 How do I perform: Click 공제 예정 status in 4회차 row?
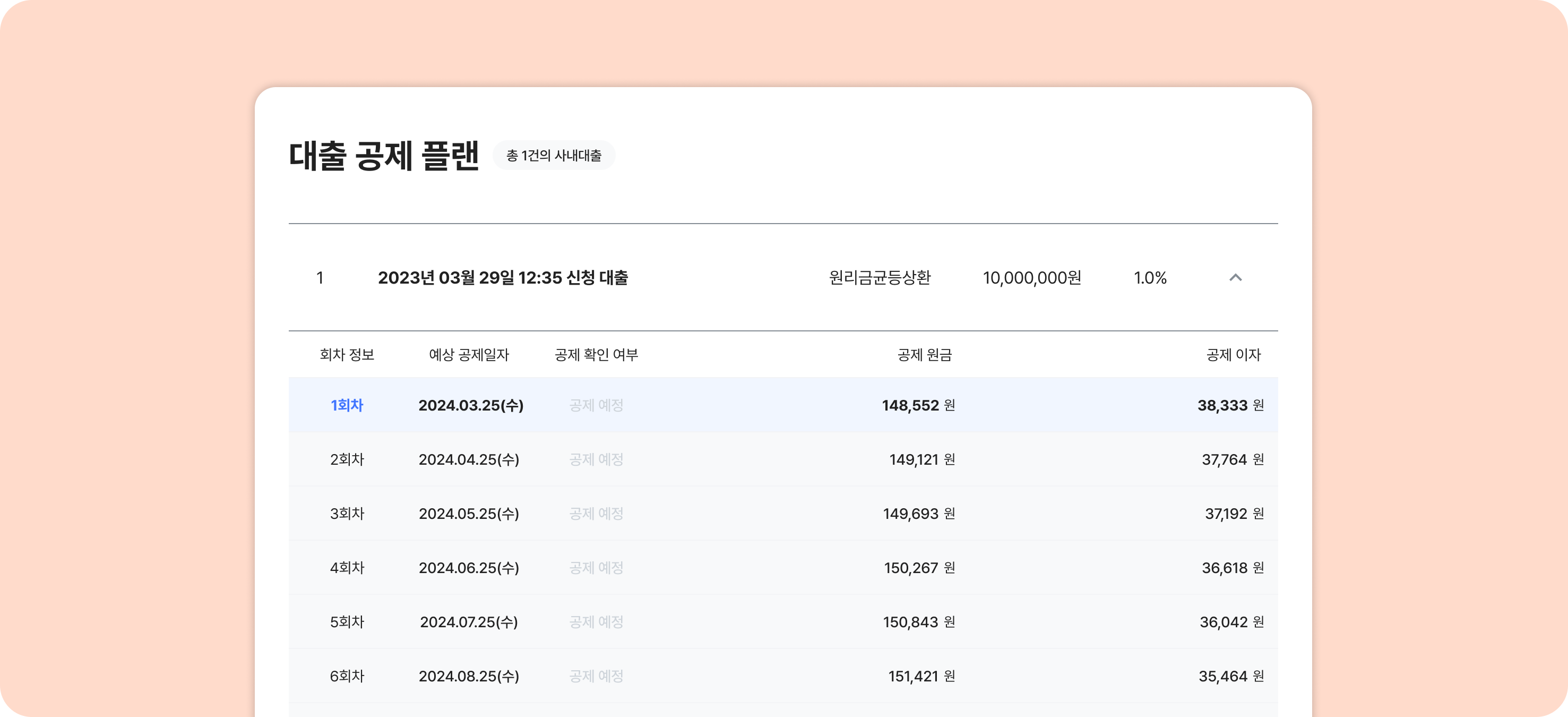[x=596, y=568]
